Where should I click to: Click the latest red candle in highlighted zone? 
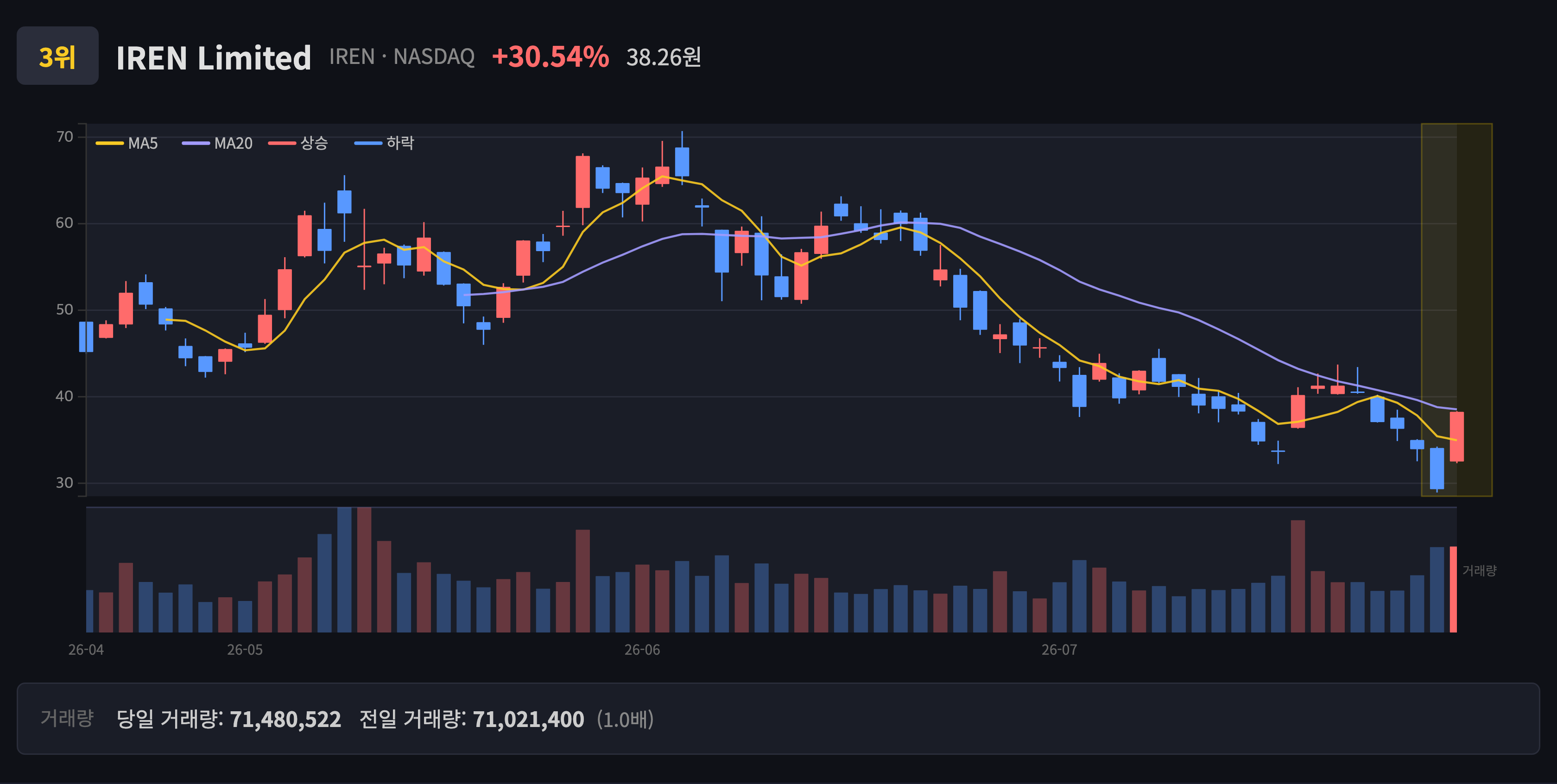tap(1456, 436)
